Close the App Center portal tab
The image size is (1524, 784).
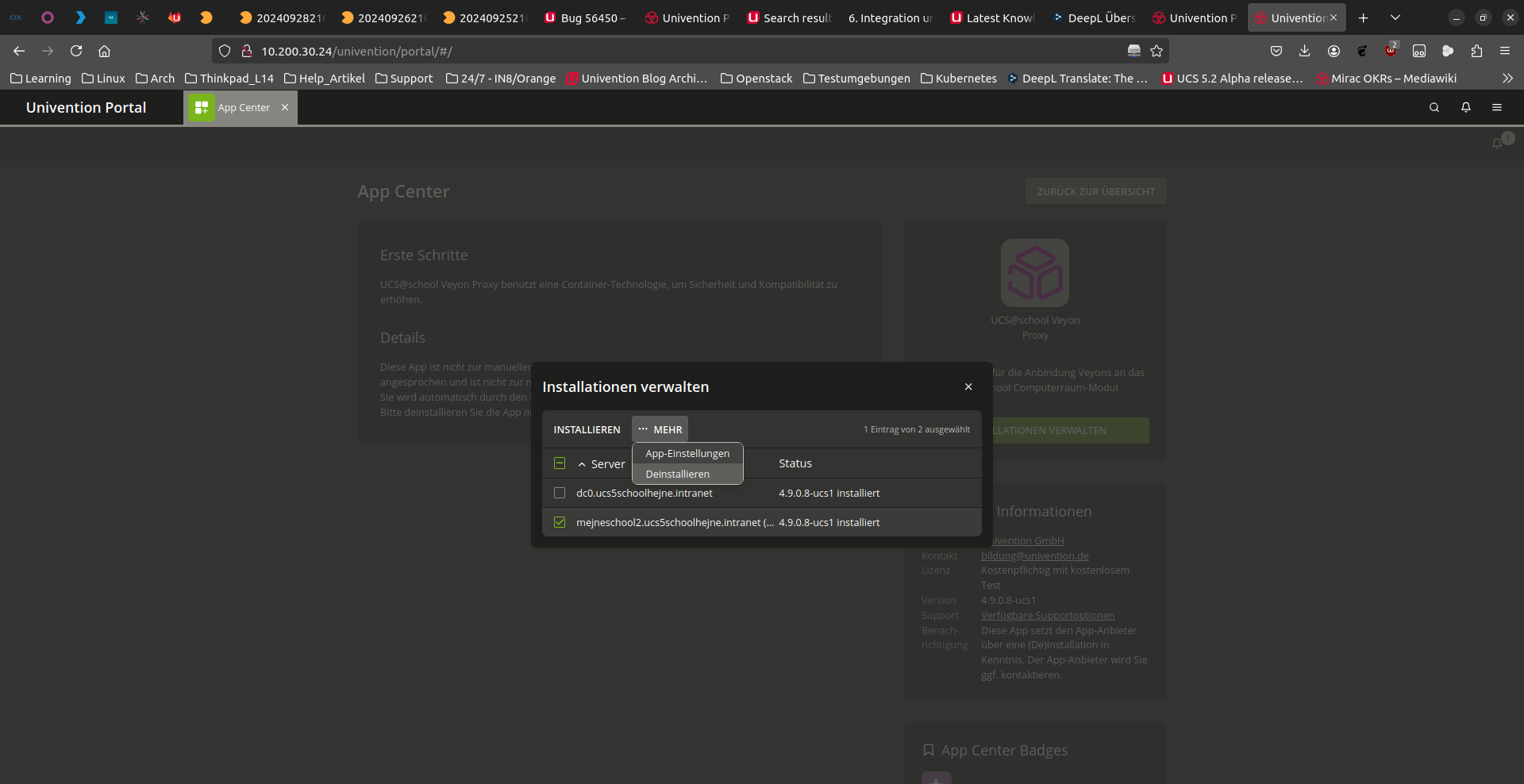[285, 107]
